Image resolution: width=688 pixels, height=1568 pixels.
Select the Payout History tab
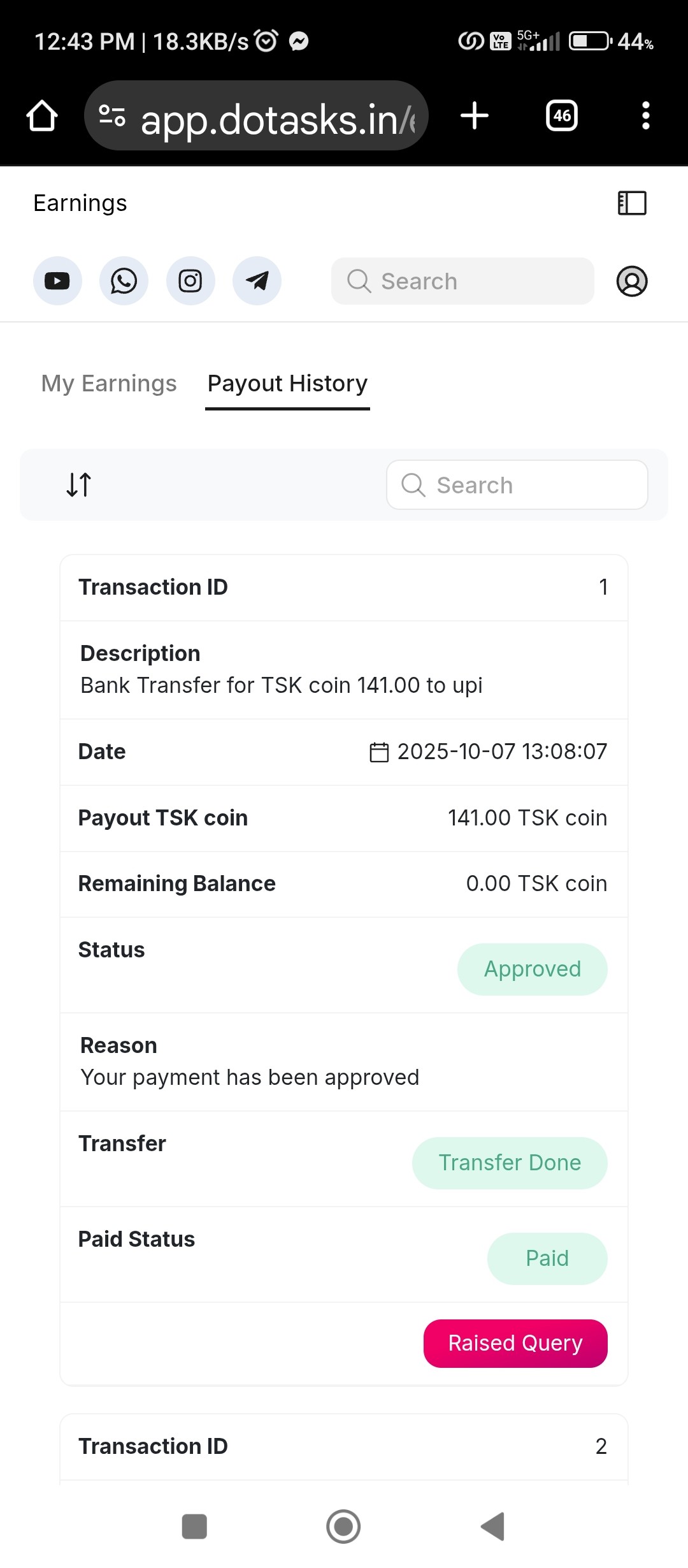pyautogui.click(x=287, y=384)
